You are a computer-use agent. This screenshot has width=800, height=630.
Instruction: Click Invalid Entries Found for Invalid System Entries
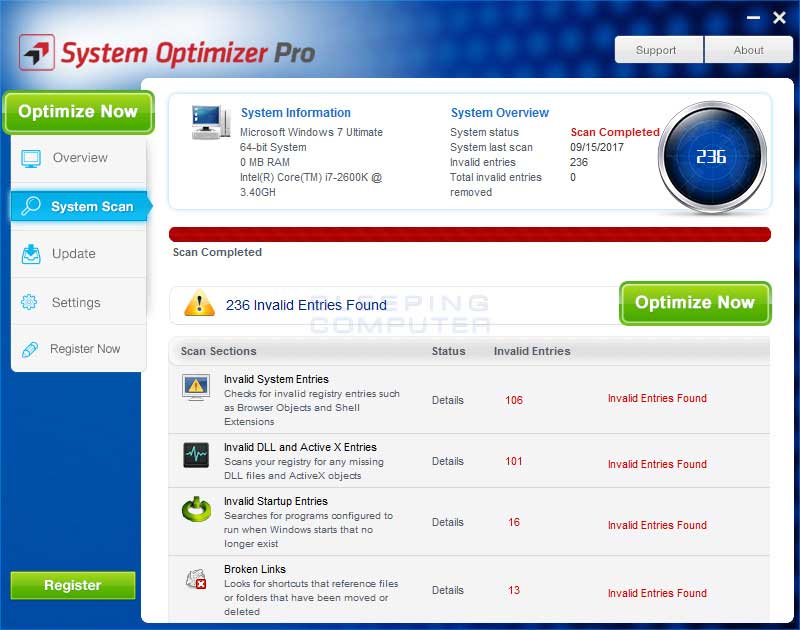pos(657,398)
